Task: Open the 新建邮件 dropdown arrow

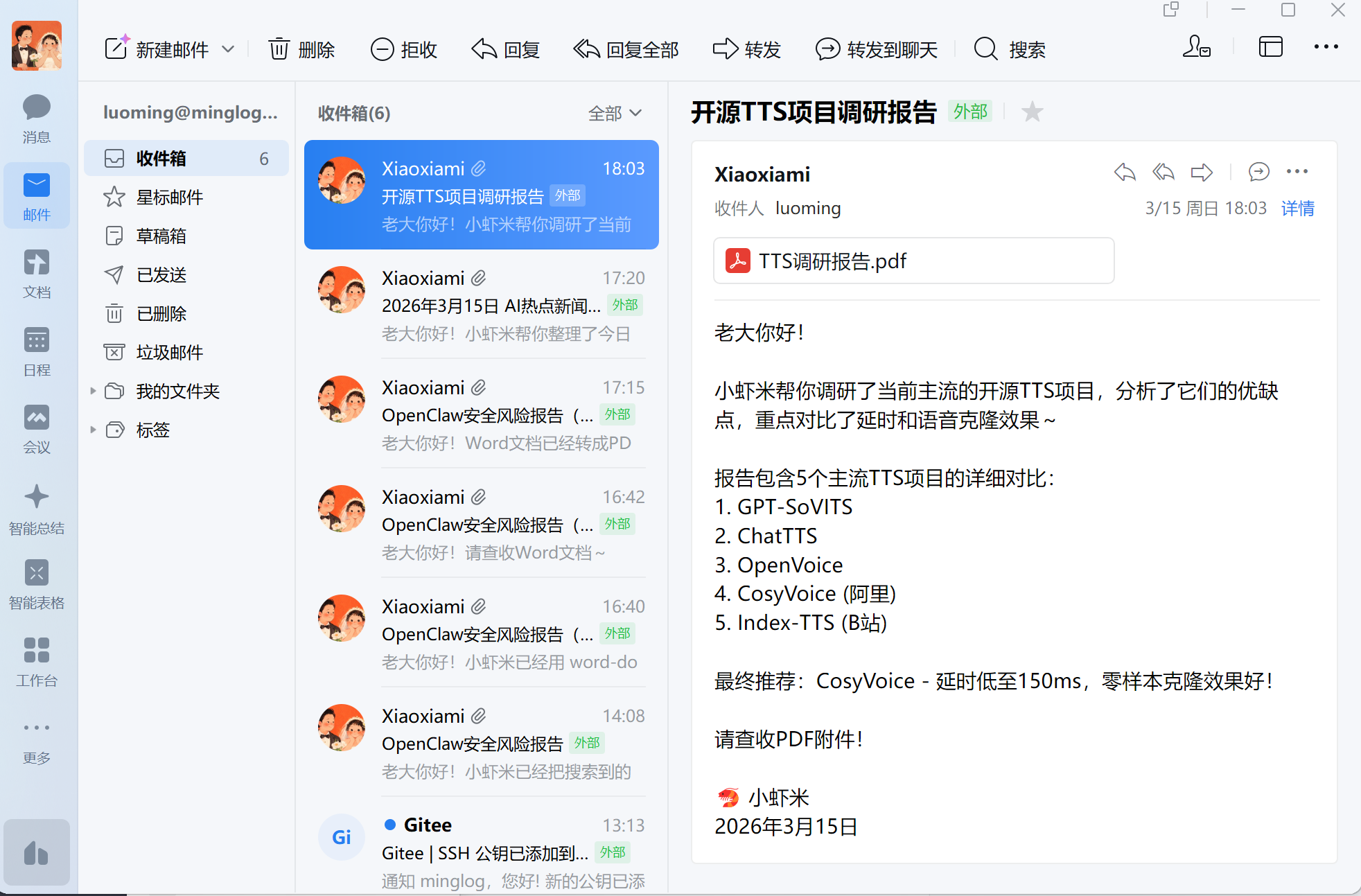Action: (x=228, y=49)
